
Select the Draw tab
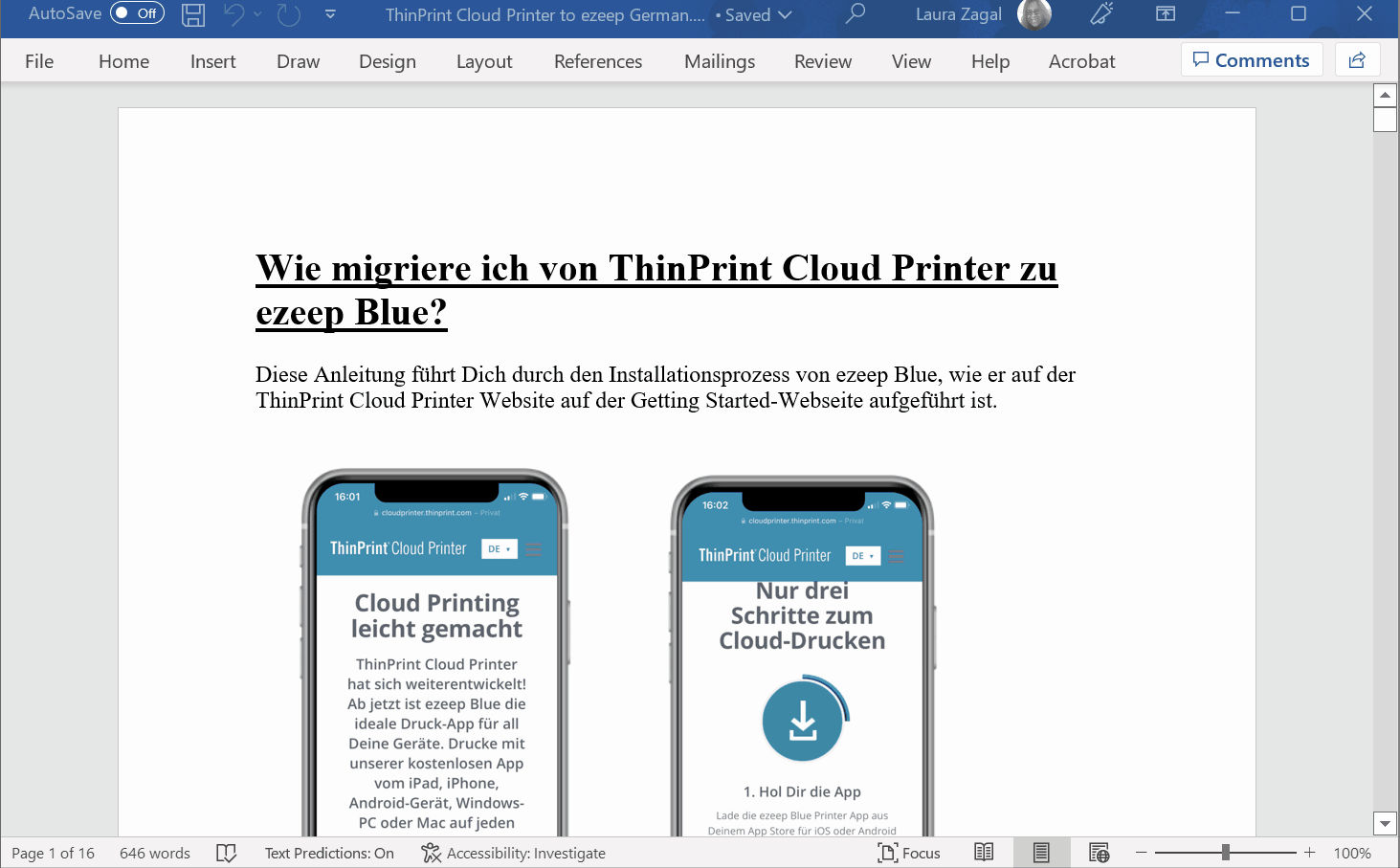[299, 61]
